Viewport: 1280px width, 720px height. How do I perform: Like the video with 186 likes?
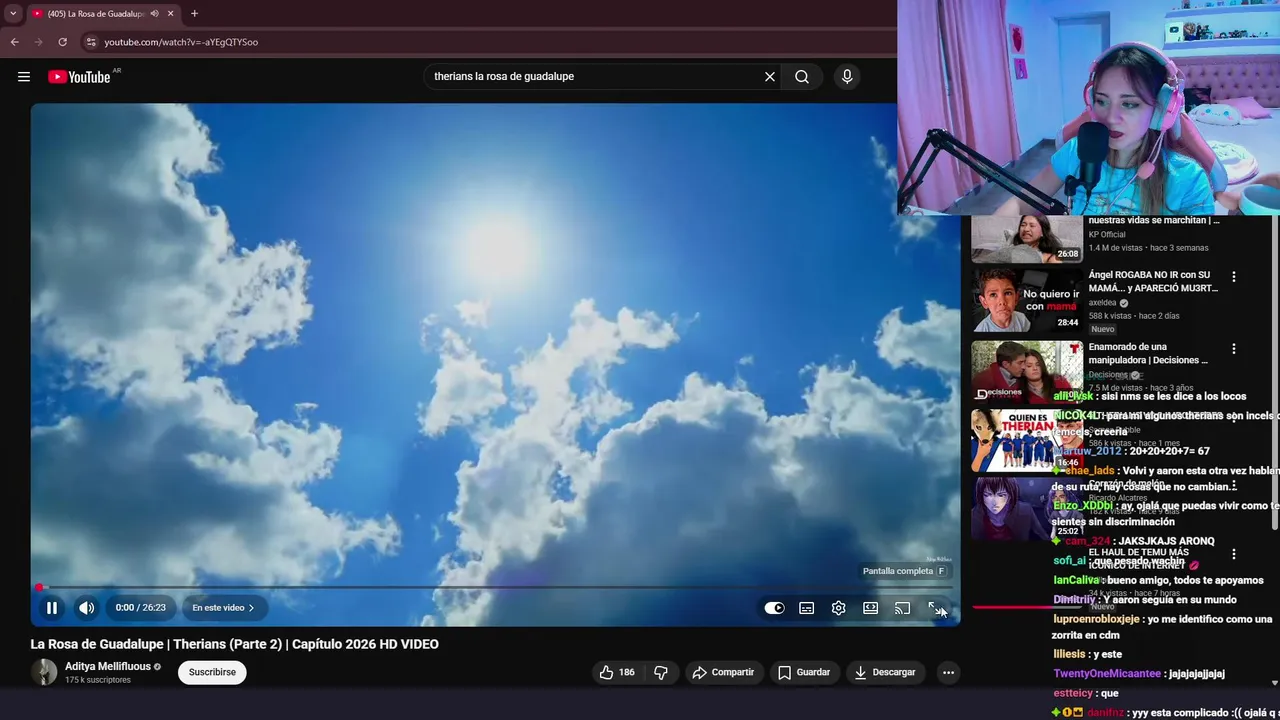[x=617, y=672]
